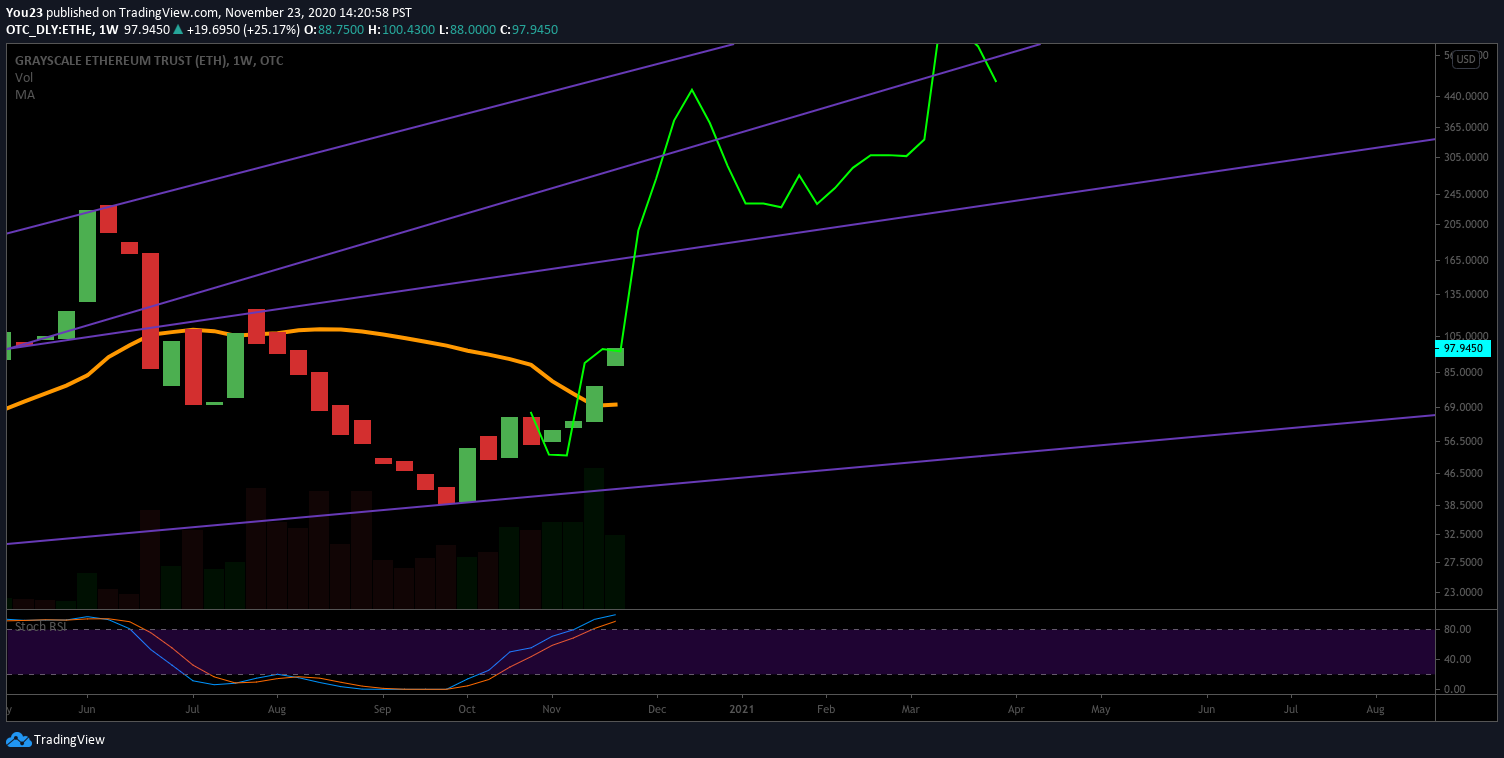Click the Sep label on the time axis
1504x758 pixels.
382,709
